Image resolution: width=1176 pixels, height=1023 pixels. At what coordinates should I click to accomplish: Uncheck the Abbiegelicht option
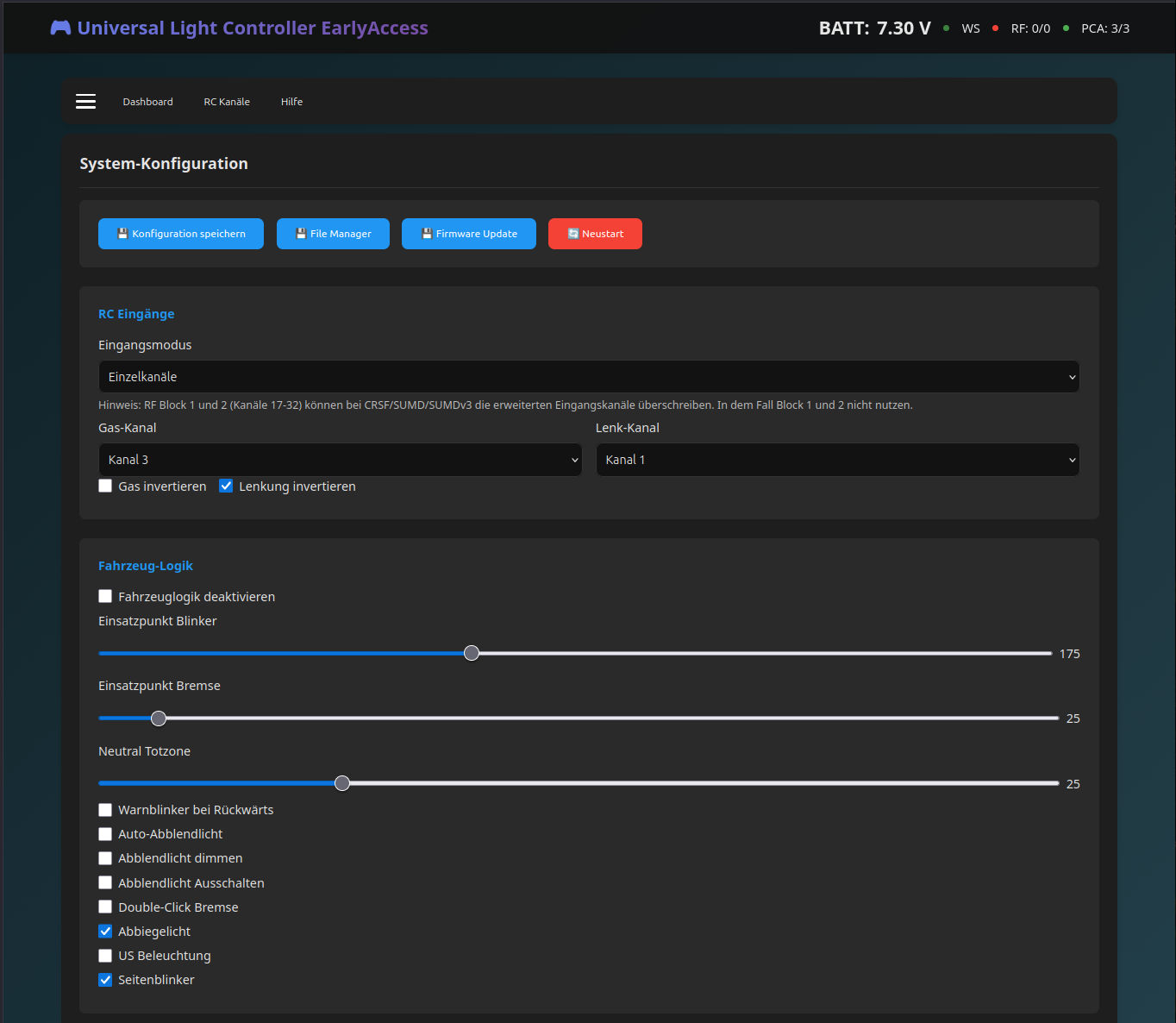pos(105,932)
